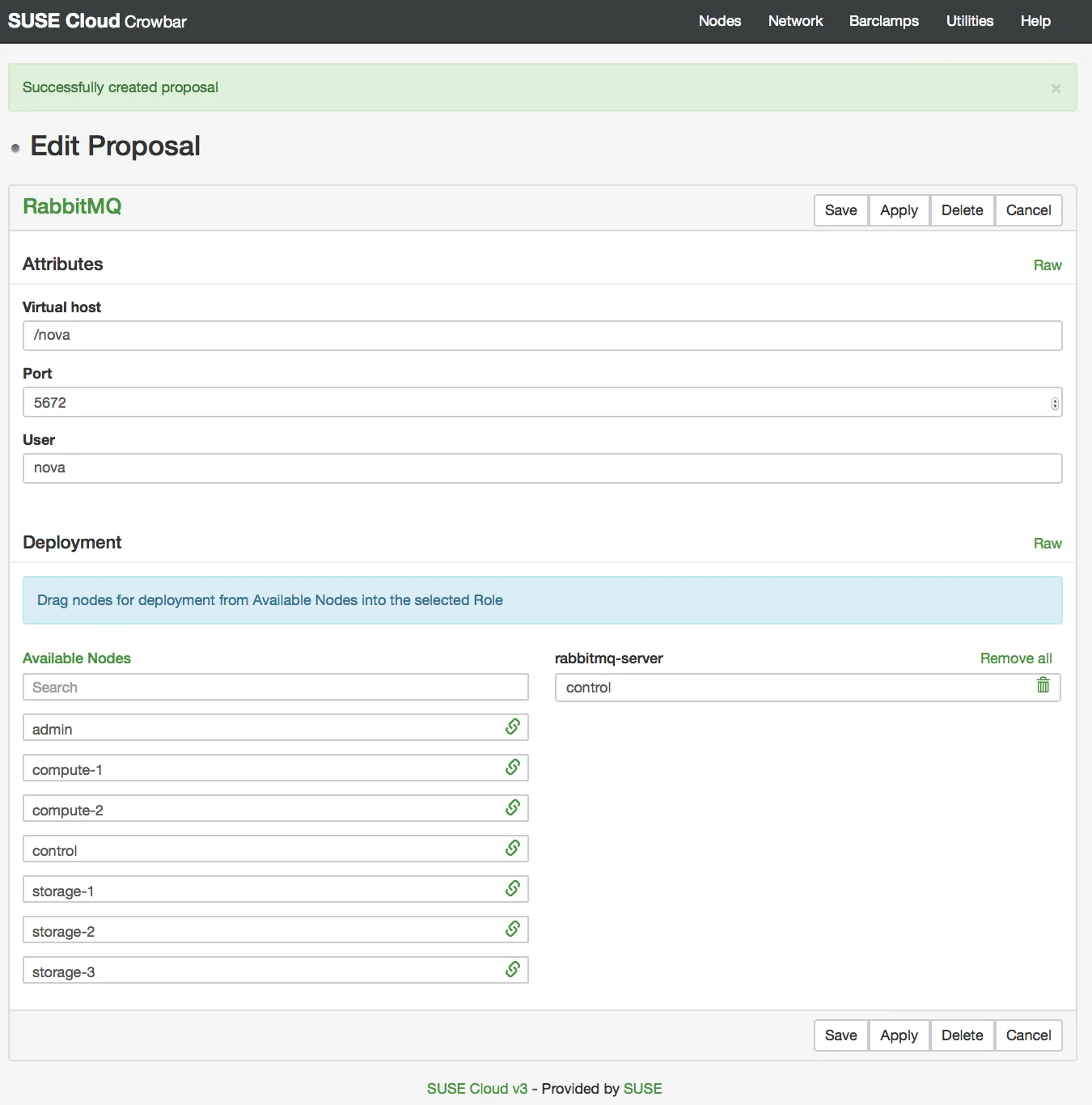Screen dimensions: 1092x1105
Task: Adjust the Port value with the stepper
Action: (x=1055, y=404)
